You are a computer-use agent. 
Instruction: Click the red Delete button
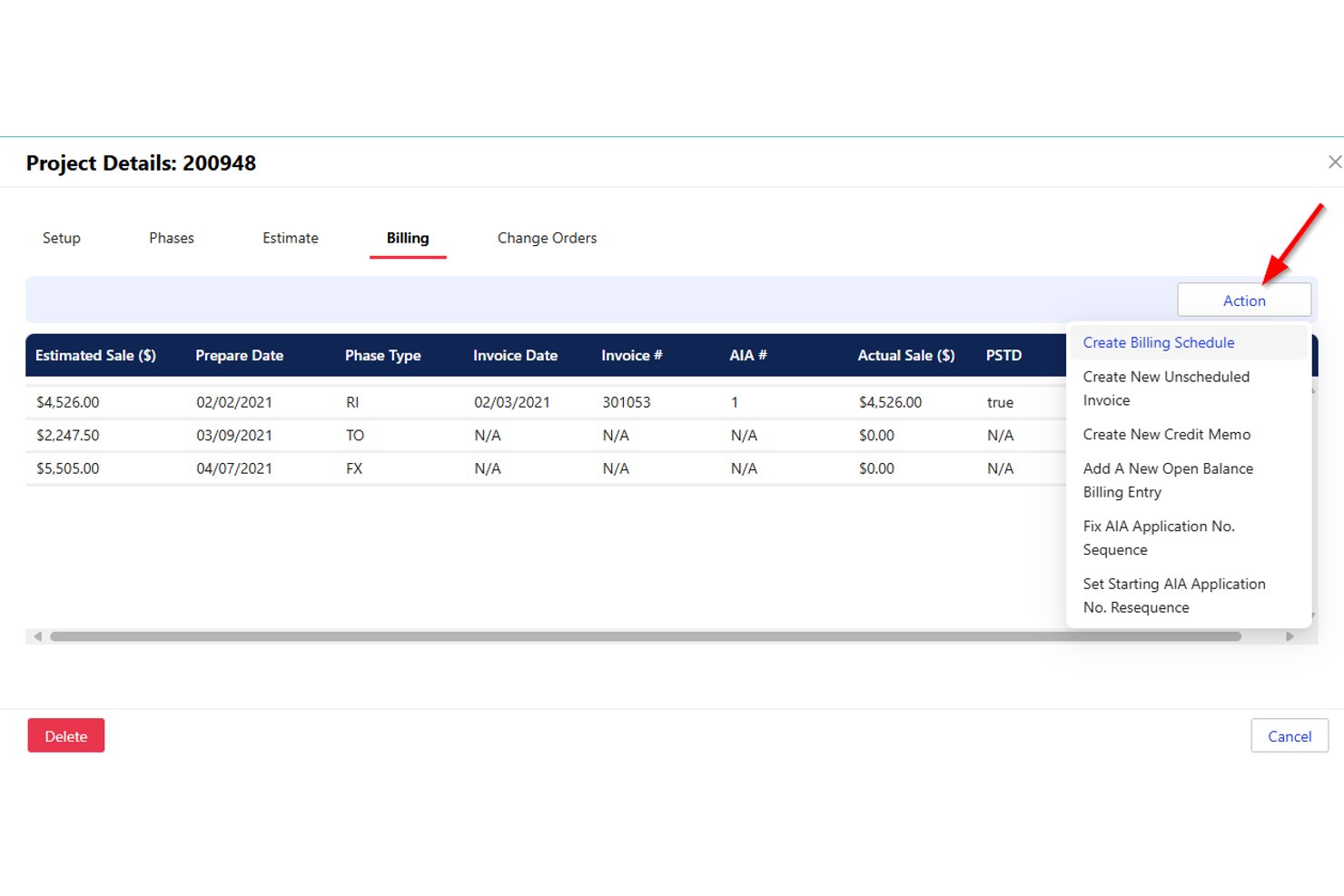66,736
